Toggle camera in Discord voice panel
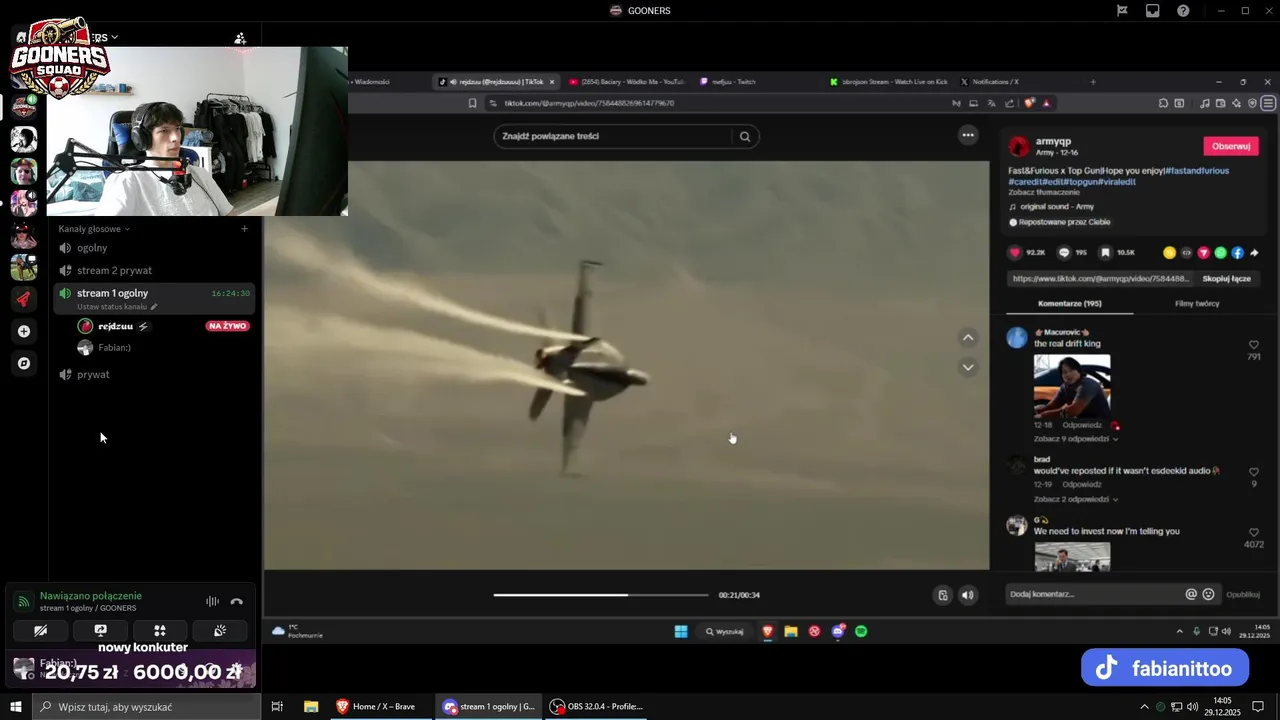The height and width of the screenshot is (720, 1280). [x=40, y=630]
